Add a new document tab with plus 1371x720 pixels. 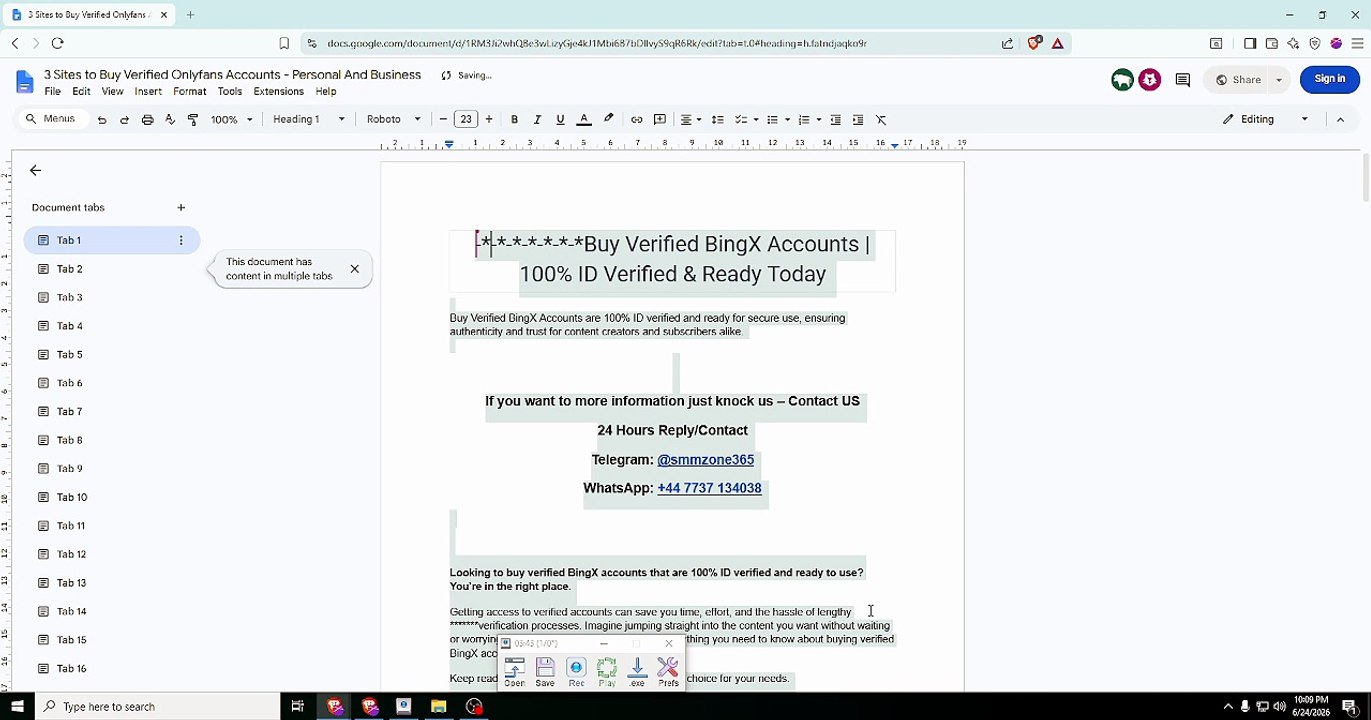click(x=181, y=208)
